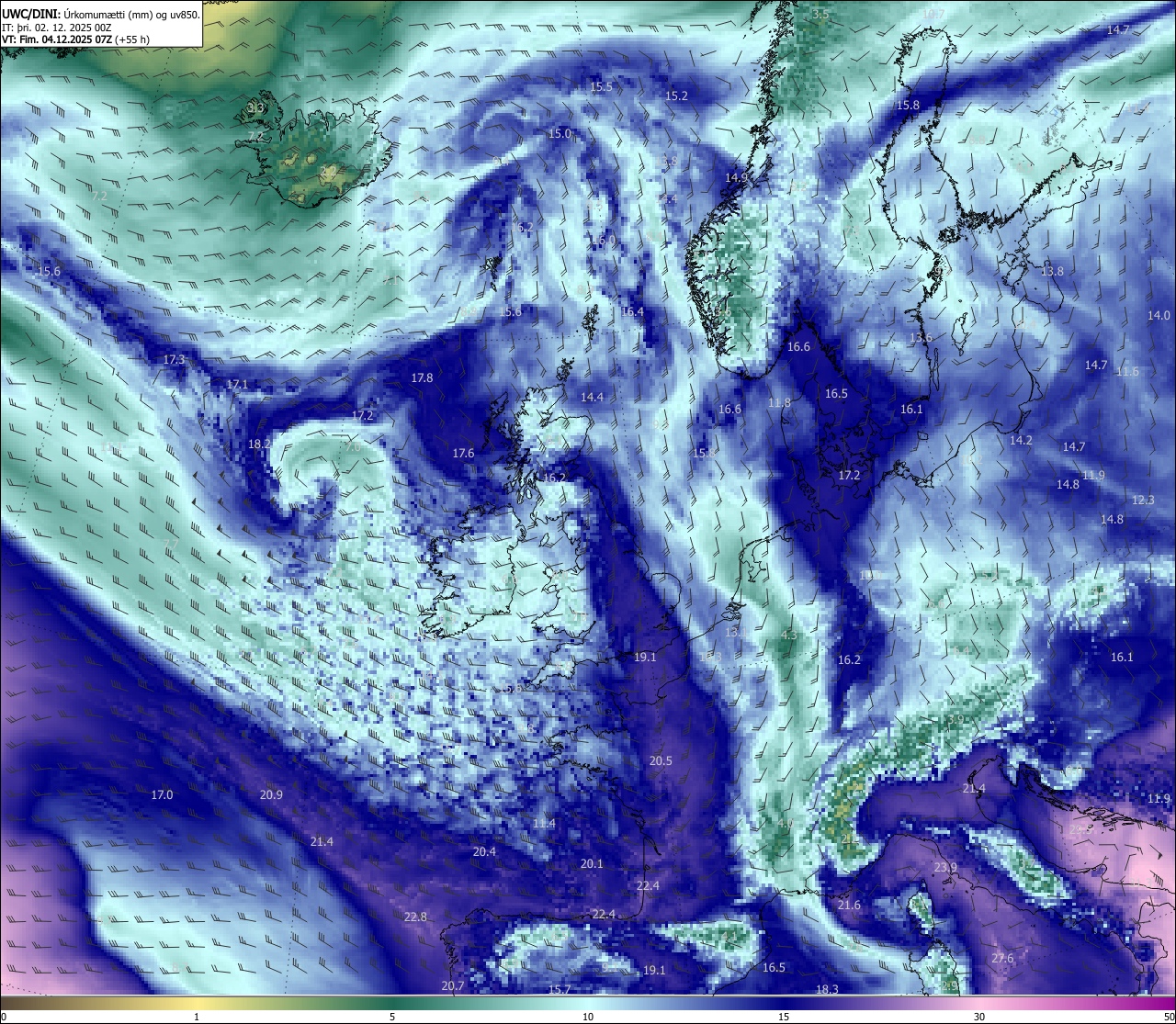Click the 21.6 value label
This screenshot has height=1024, width=1176.
pos(849,905)
